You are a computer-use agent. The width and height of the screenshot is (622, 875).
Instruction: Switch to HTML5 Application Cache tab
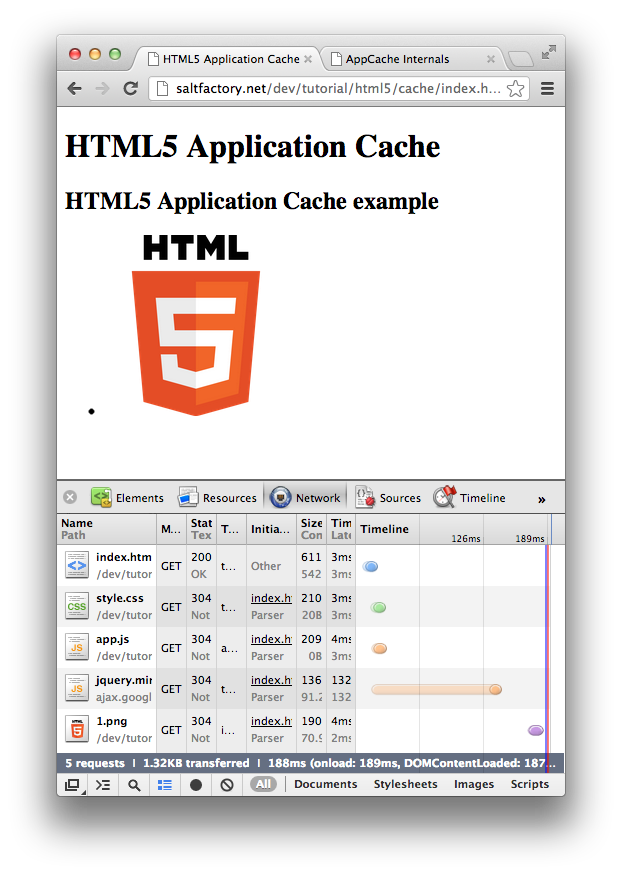pyautogui.click(x=226, y=59)
